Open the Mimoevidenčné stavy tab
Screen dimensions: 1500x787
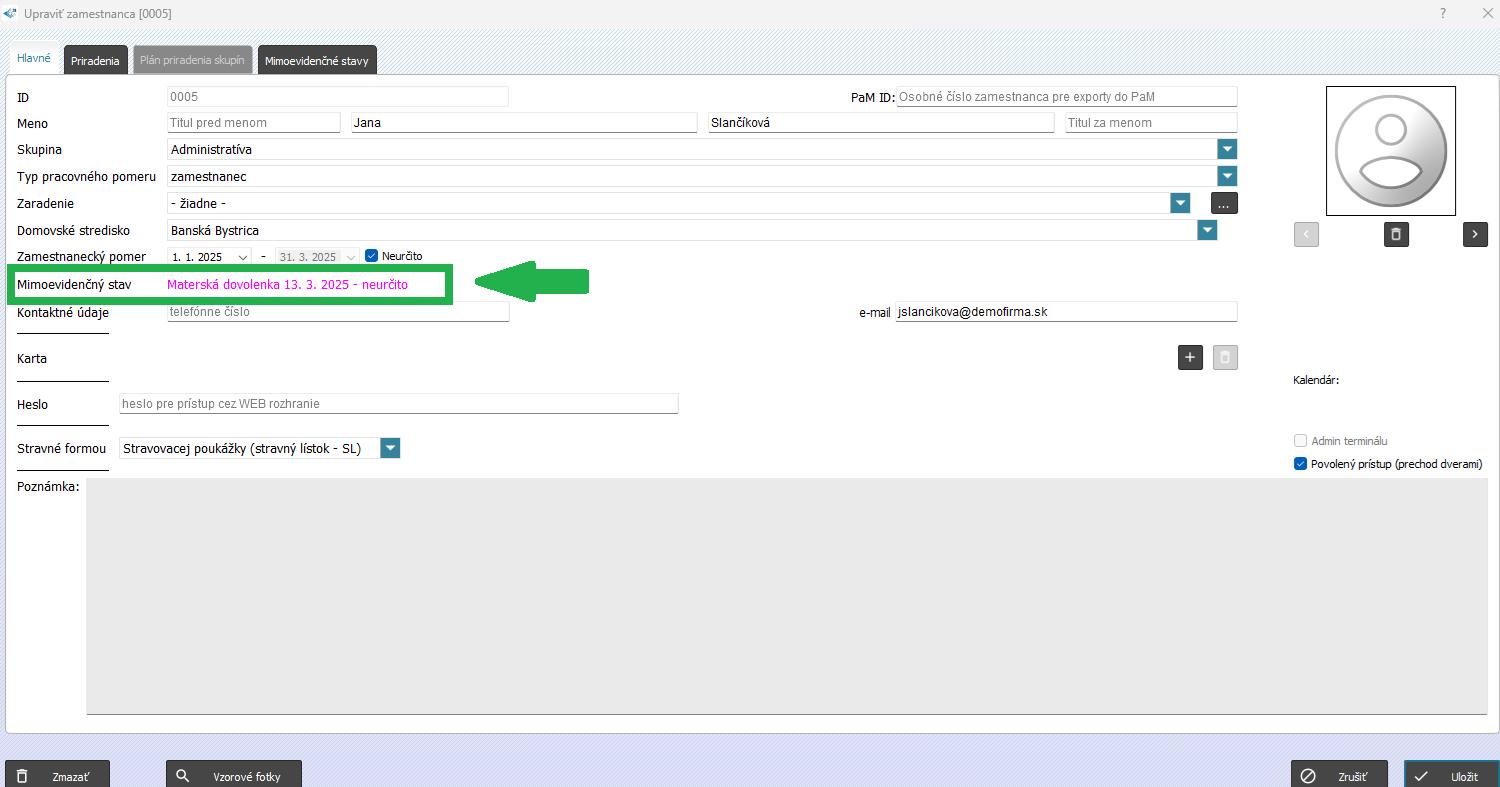point(317,60)
